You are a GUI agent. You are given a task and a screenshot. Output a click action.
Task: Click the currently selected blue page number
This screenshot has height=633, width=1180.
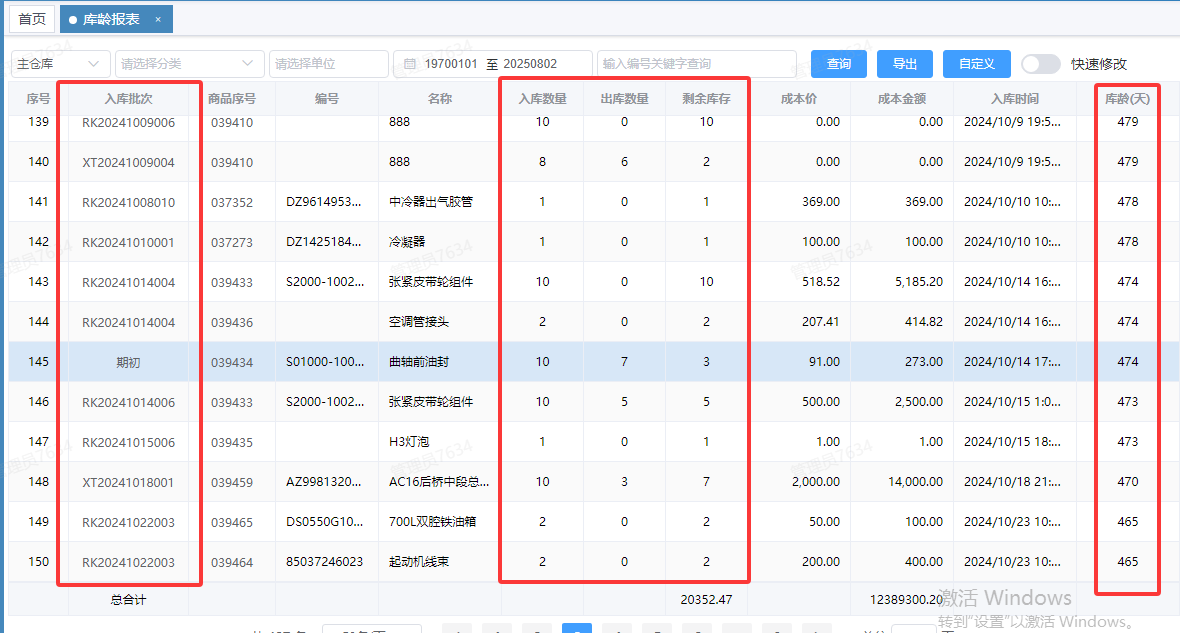[576, 629]
